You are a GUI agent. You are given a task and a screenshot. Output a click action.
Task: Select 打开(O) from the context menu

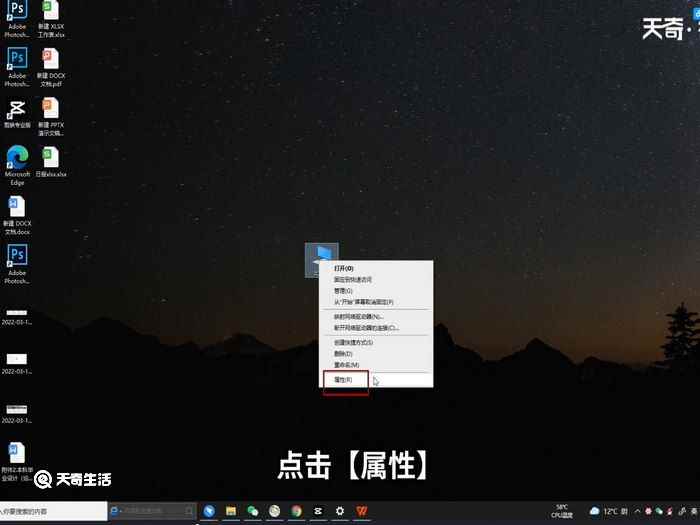point(343,269)
